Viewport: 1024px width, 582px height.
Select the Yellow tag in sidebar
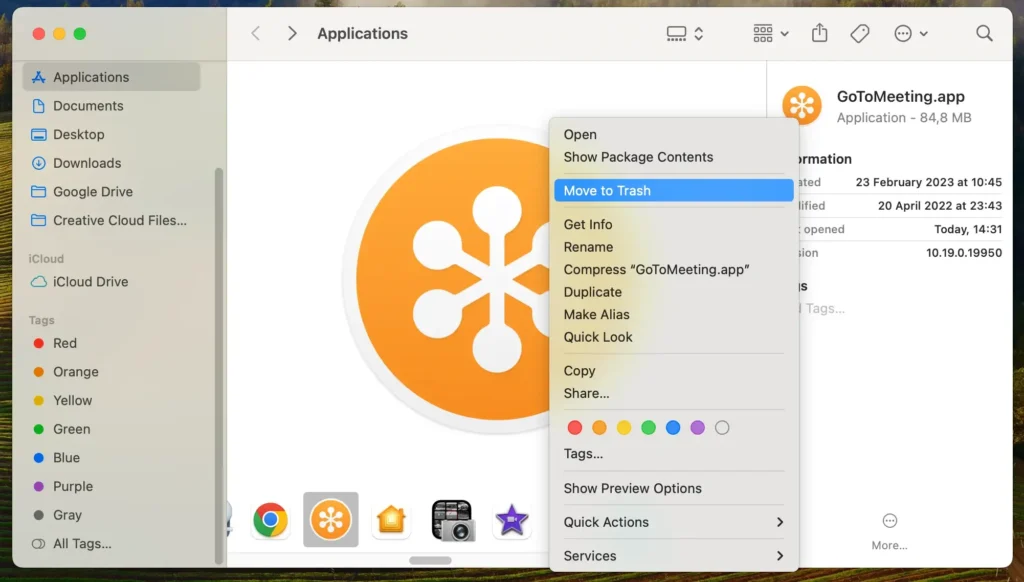[112, 401]
